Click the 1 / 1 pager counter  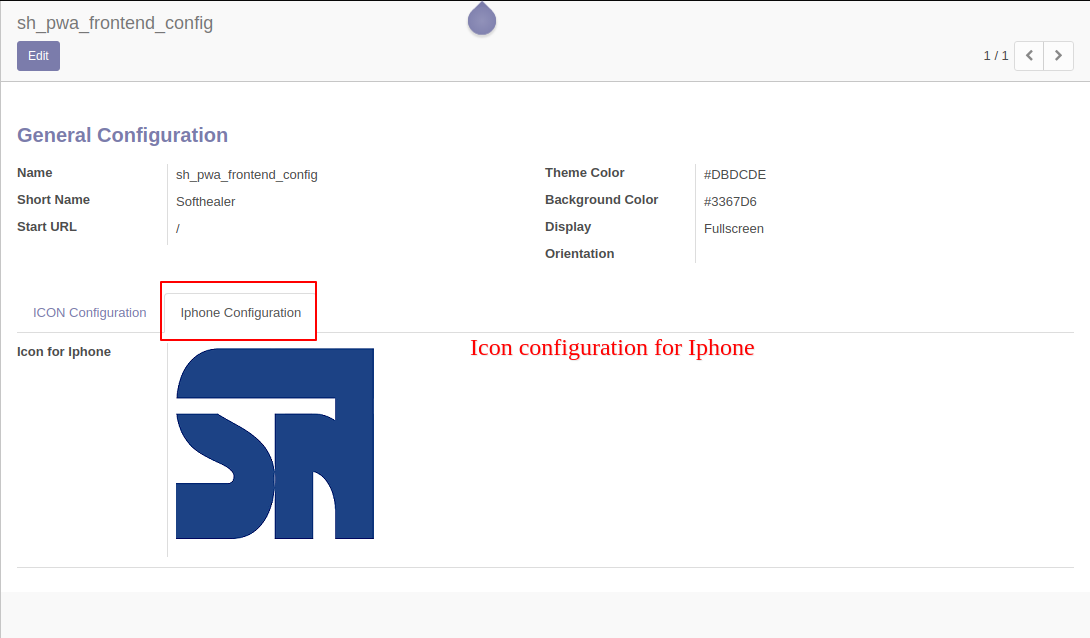[995, 56]
